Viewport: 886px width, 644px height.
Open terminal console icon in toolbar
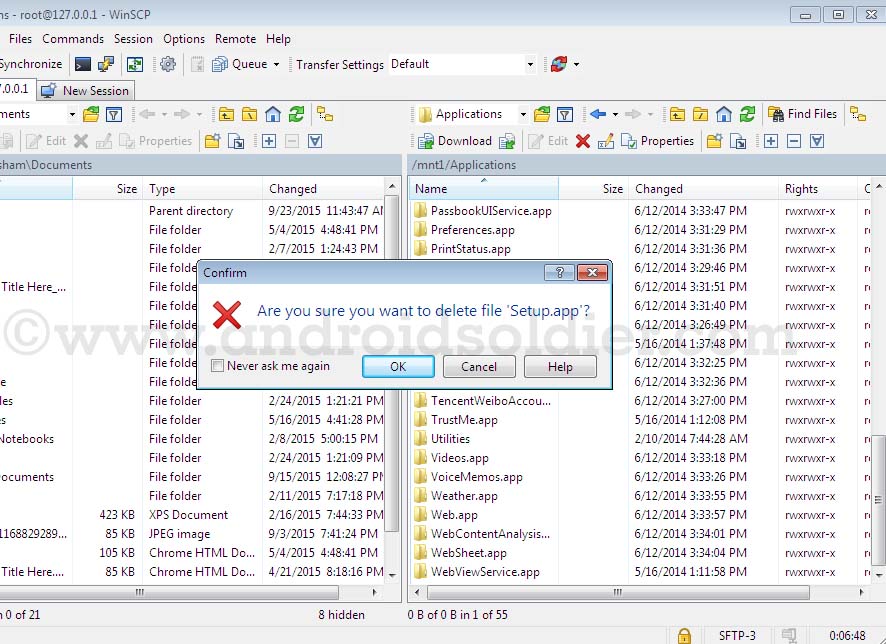[83, 64]
